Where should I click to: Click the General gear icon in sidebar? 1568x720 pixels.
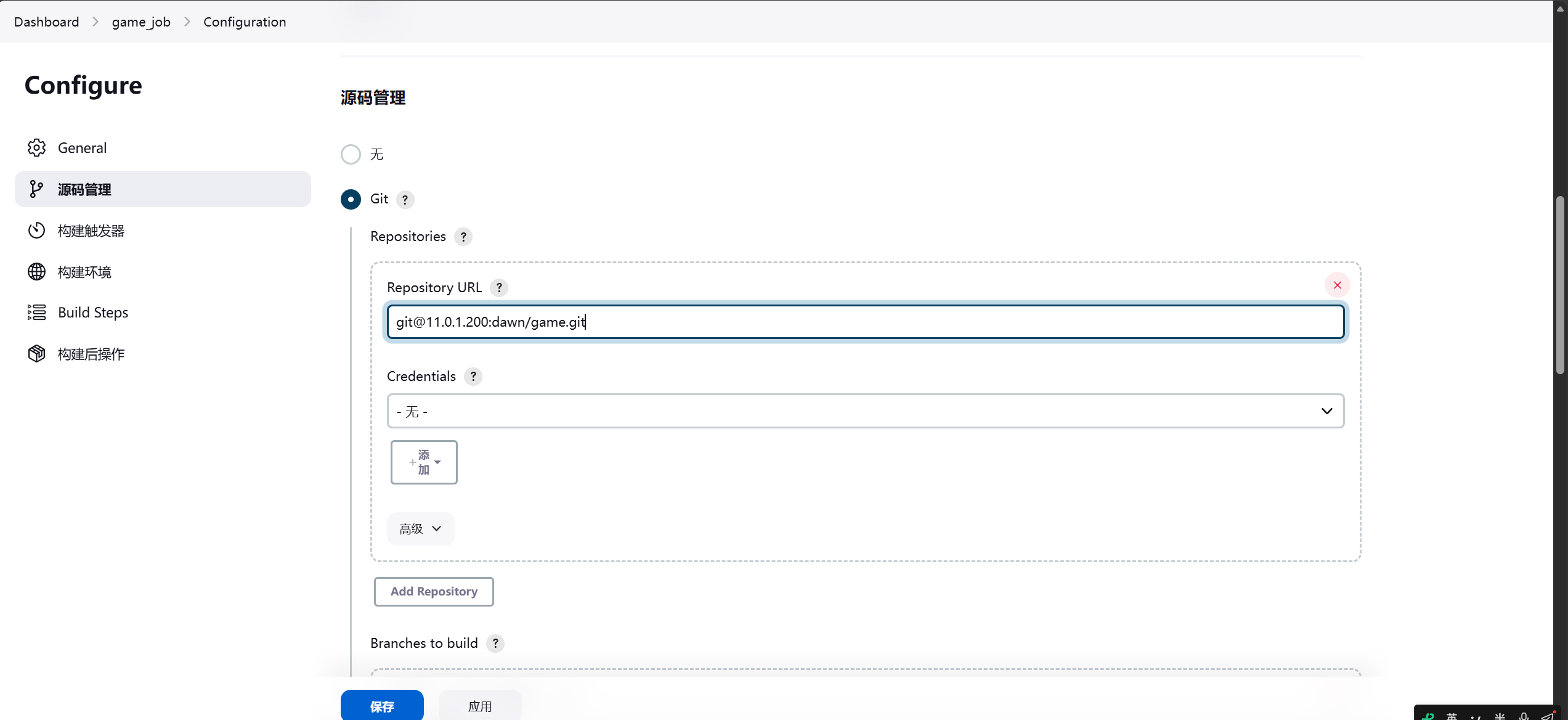click(x=36, y=148)
